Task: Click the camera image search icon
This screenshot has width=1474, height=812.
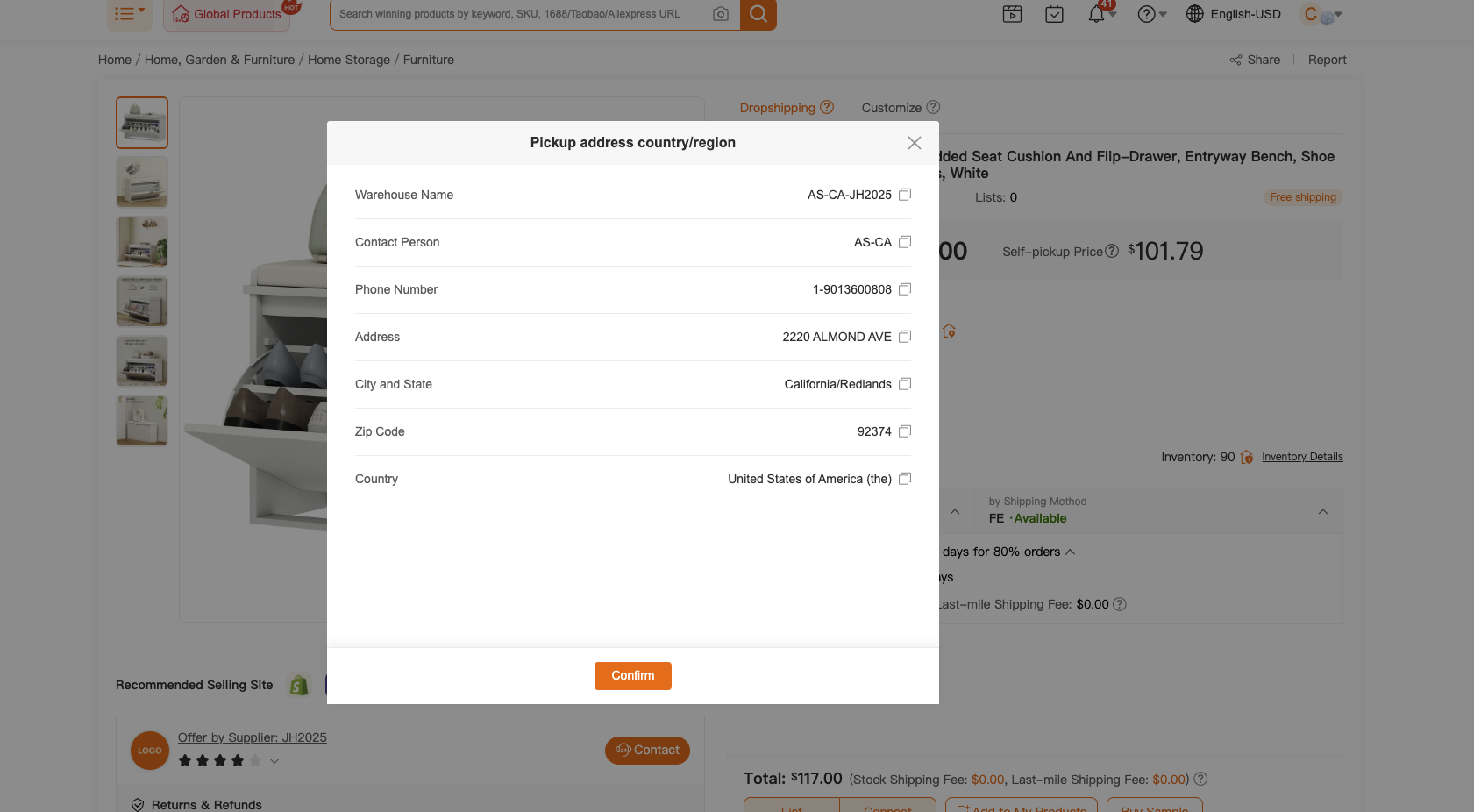Action: [721, 14]
